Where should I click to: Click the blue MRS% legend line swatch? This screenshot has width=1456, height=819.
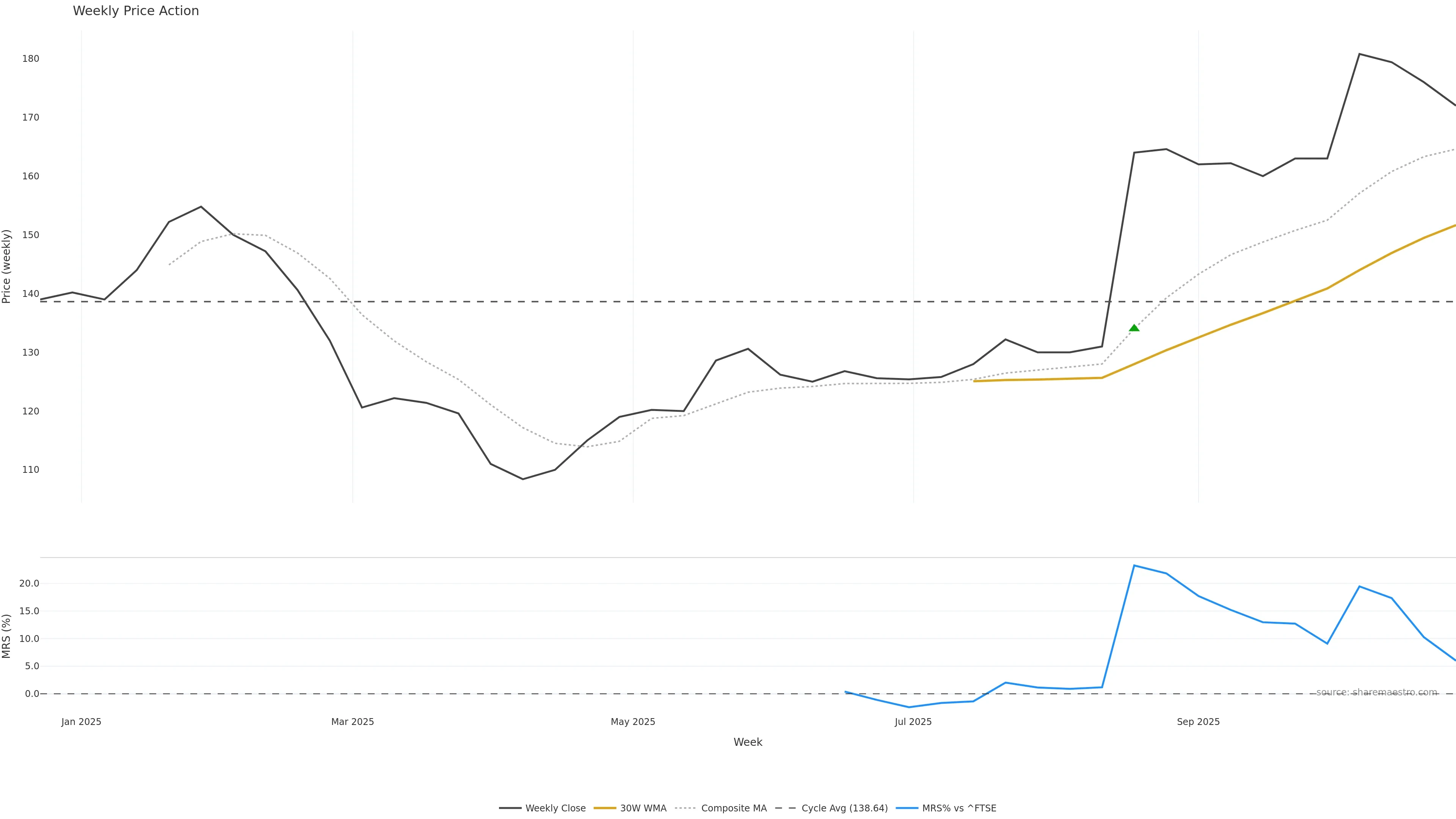pos(907,808)
